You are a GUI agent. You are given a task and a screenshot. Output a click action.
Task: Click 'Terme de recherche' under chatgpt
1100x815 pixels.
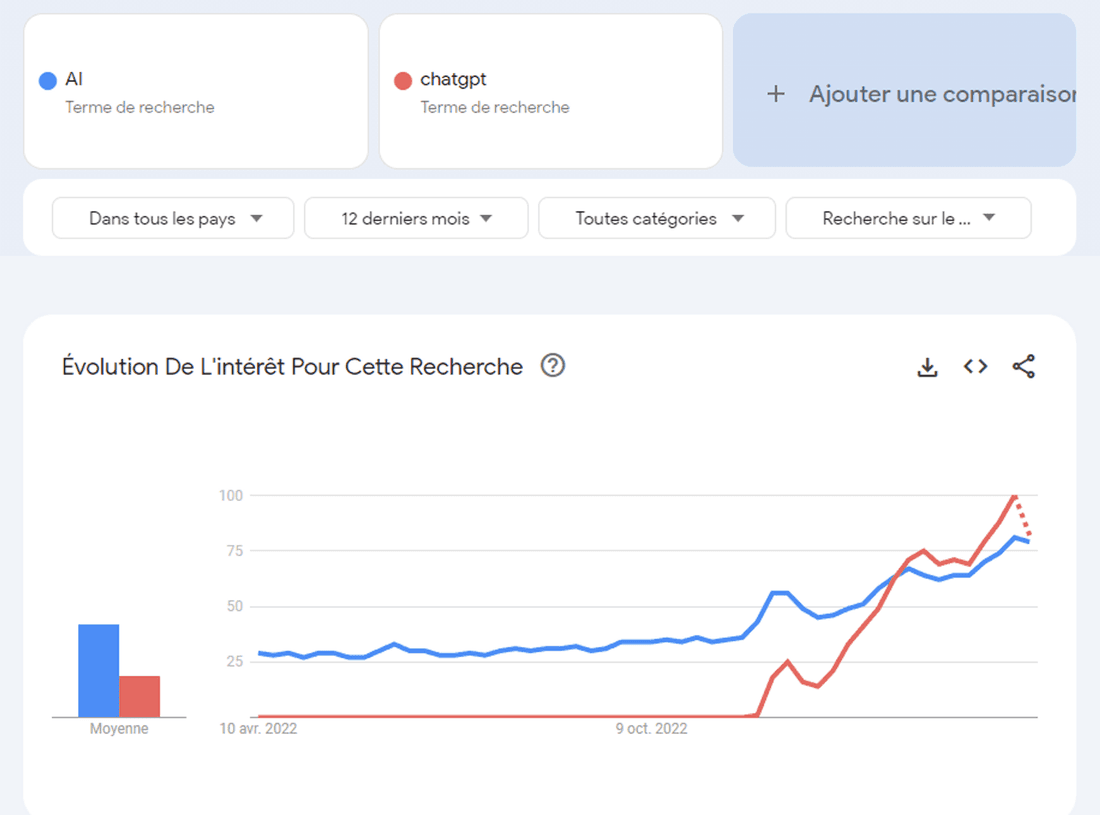click(495, 107)
